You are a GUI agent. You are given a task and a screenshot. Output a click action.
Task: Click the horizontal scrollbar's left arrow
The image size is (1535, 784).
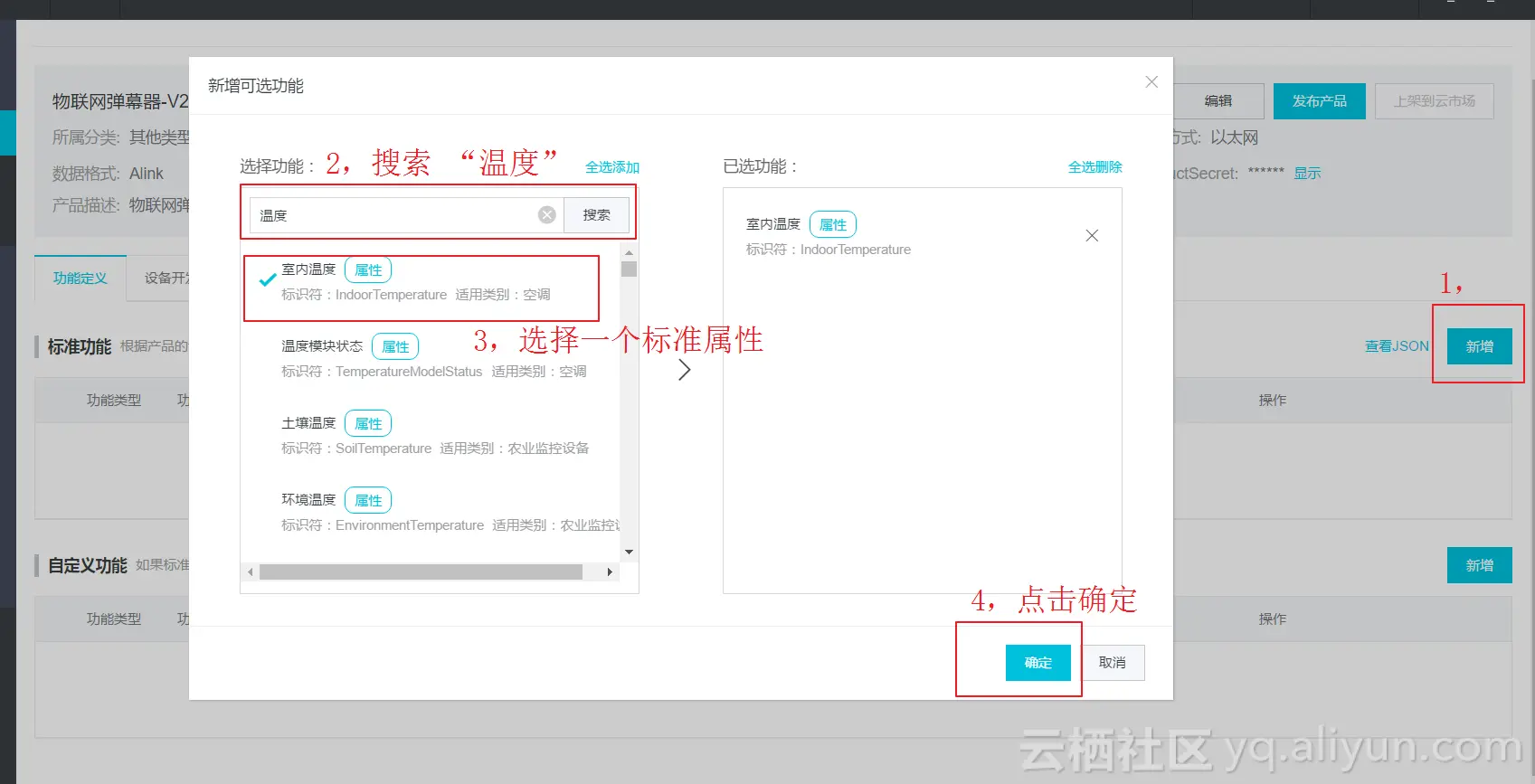click(251, 572)
